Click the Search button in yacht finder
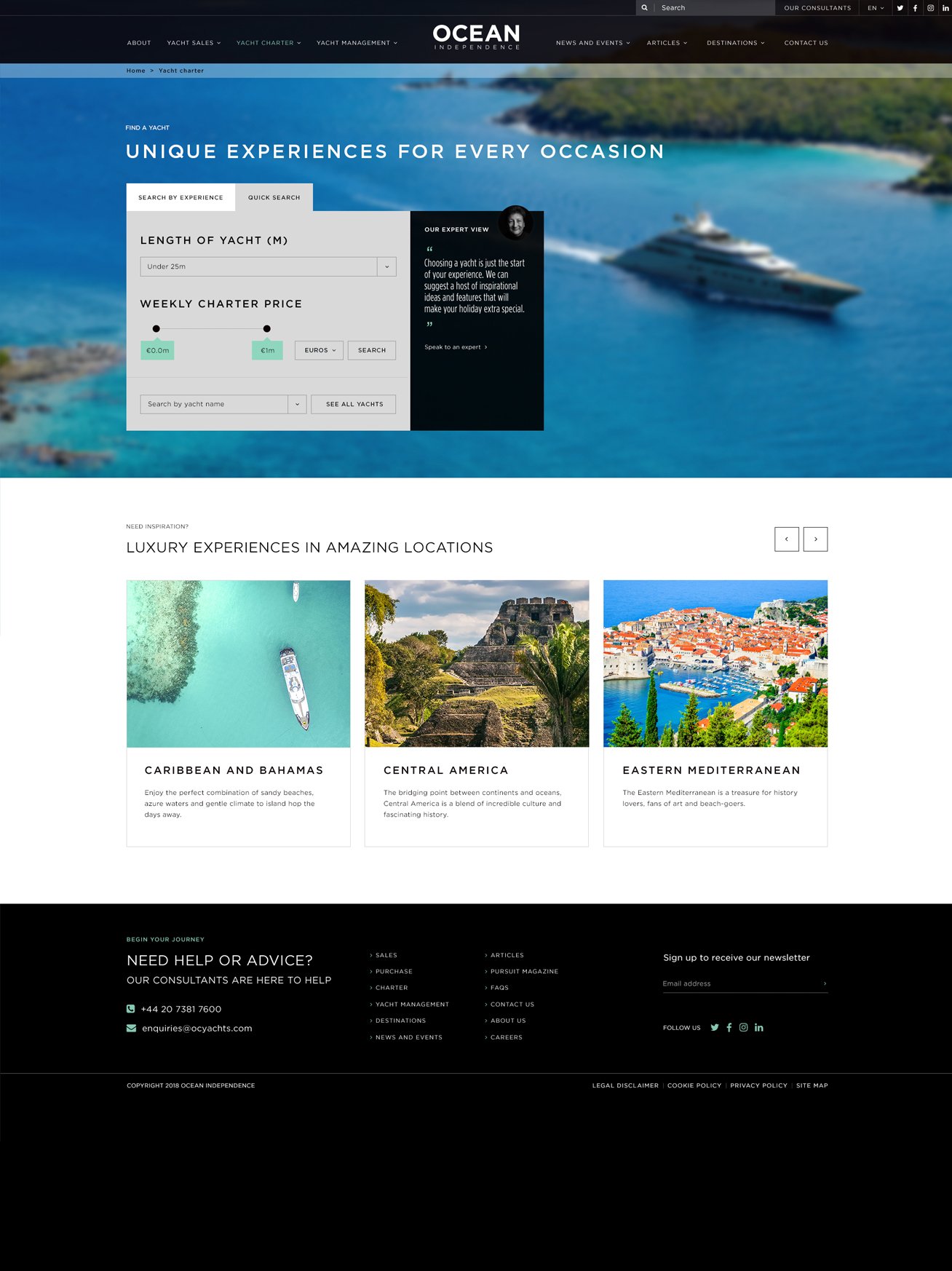 [372, 350]
